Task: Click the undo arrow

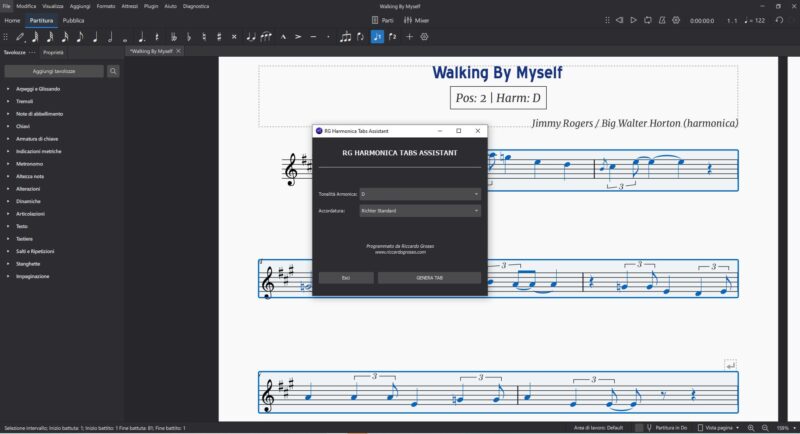Action: [779, 20]
